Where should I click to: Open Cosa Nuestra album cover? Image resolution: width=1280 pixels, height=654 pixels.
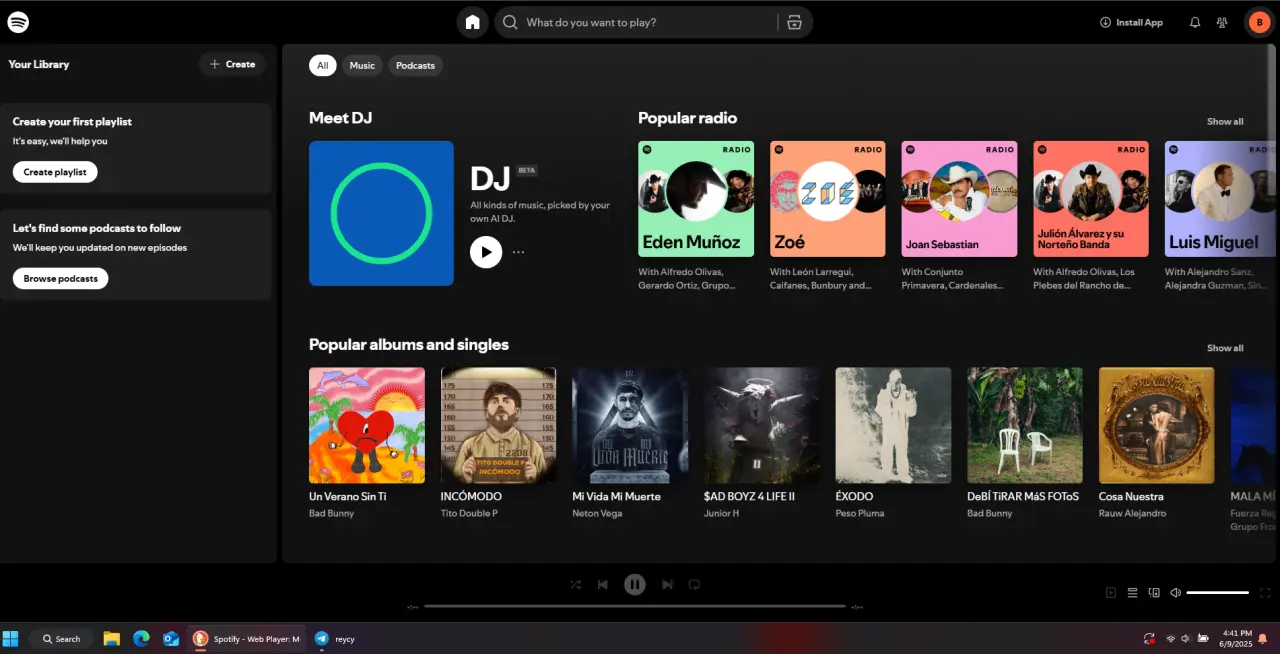(1157, 425)
